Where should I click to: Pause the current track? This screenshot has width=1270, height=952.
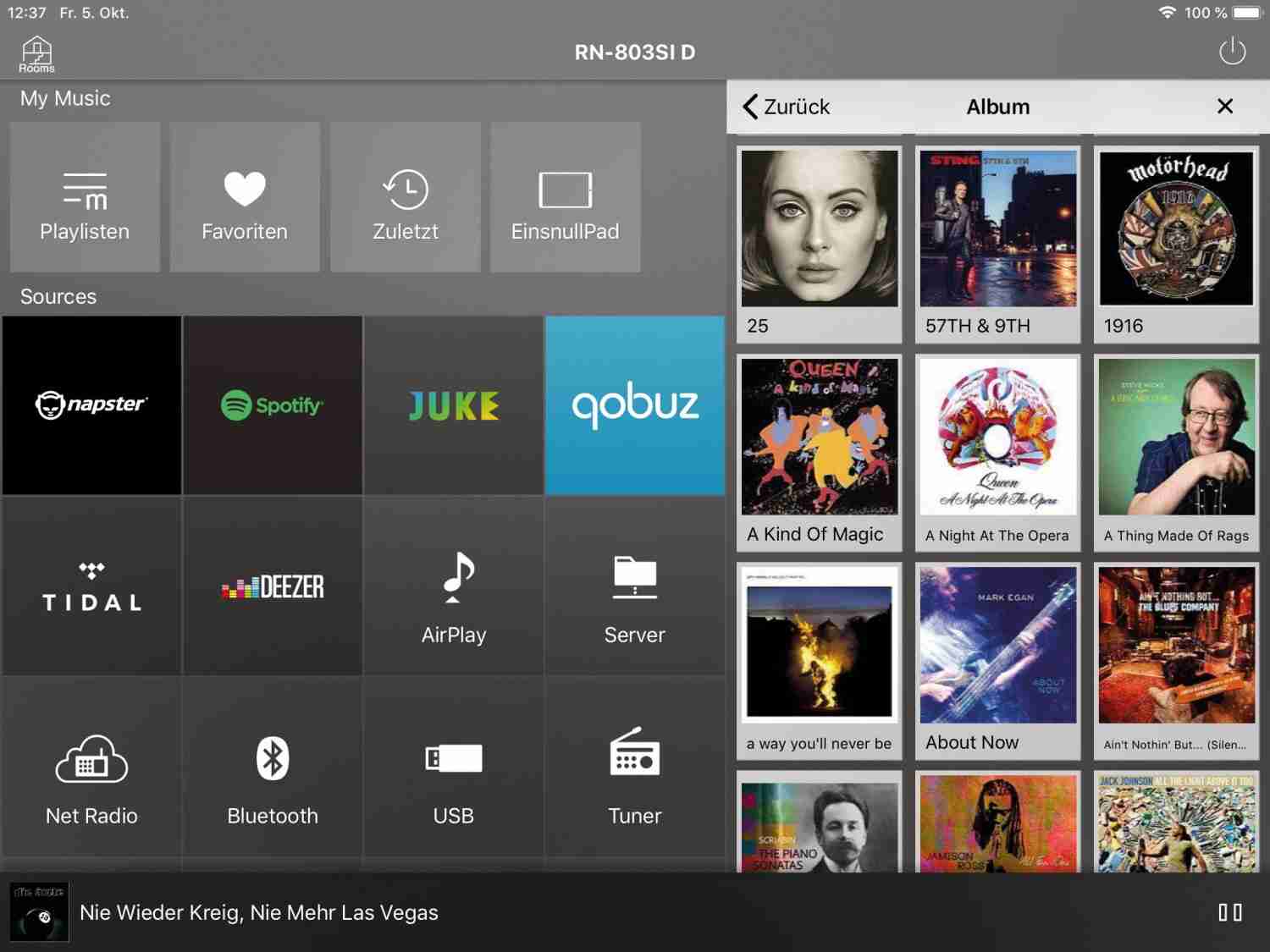coord(1230,912)
